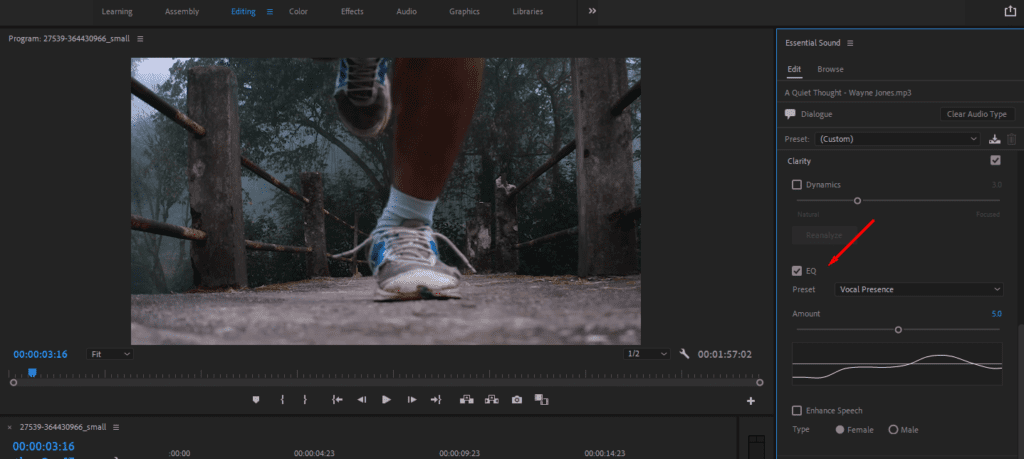Switch to the Effects workspace
Screen dimensions: 1024x459
pyautogui.click(x=353, y=12)
